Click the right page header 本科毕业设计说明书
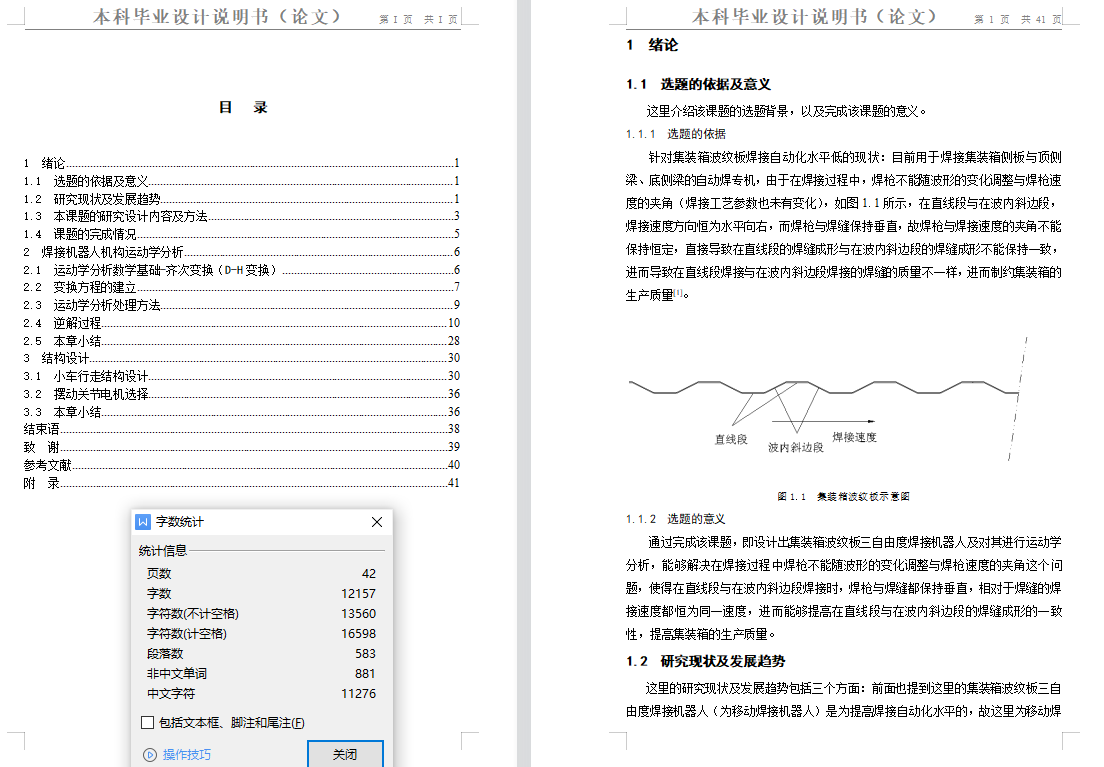Viewport: 1104px width, 767px height. (x=815, y=17)
